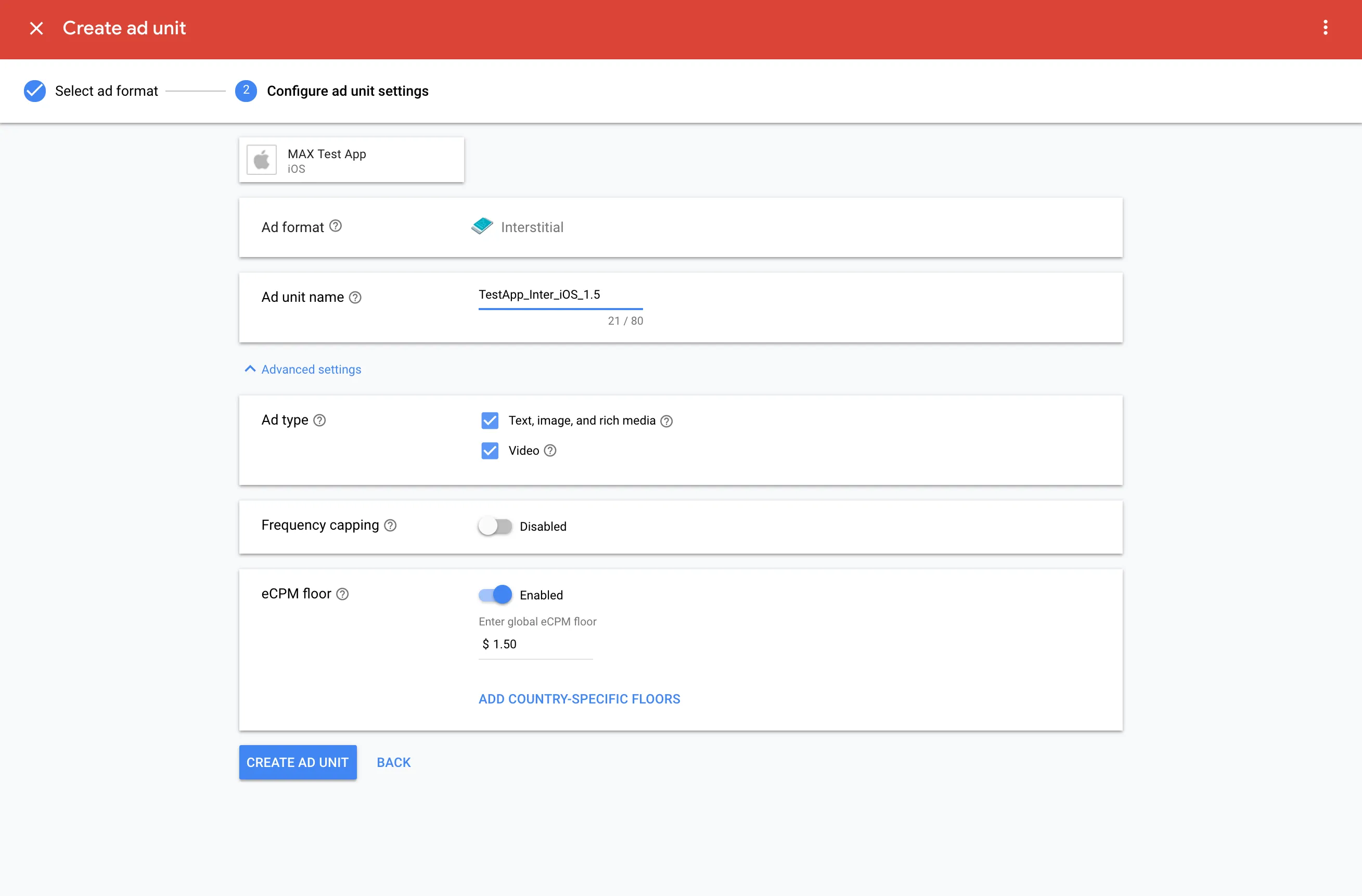Click the BACK button

click(x=394, y=762)
